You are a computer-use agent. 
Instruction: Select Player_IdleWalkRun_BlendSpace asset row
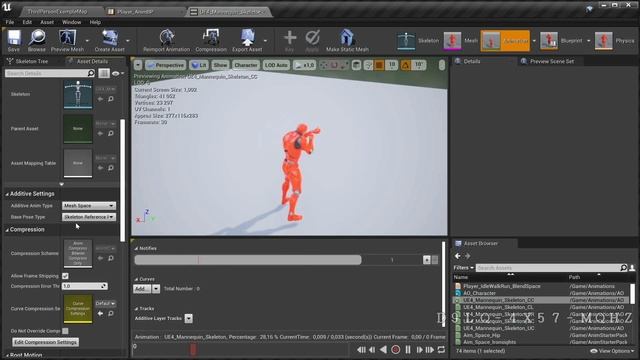point(542,286)
